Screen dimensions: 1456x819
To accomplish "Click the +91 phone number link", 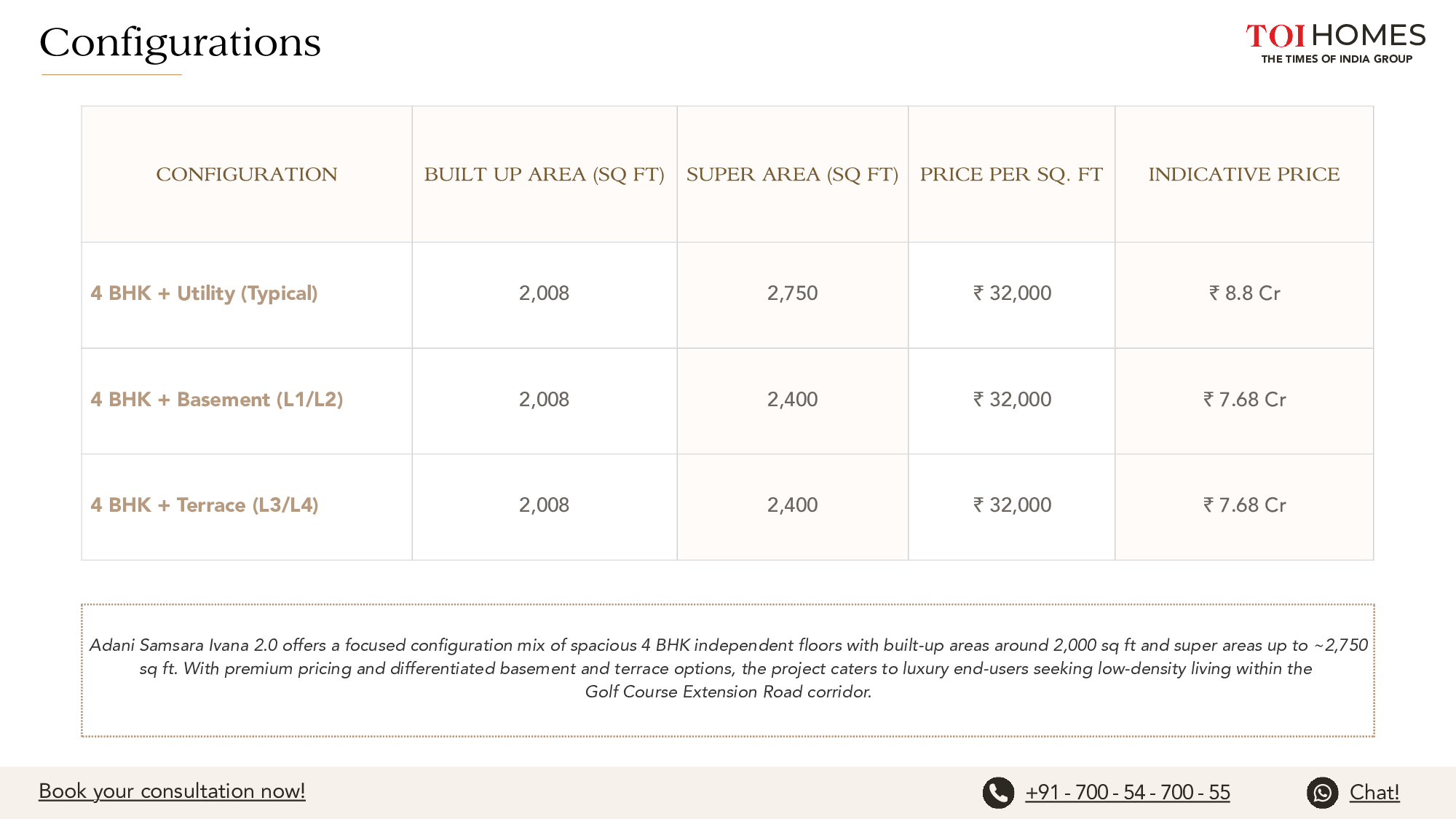I will (1127, 793).
